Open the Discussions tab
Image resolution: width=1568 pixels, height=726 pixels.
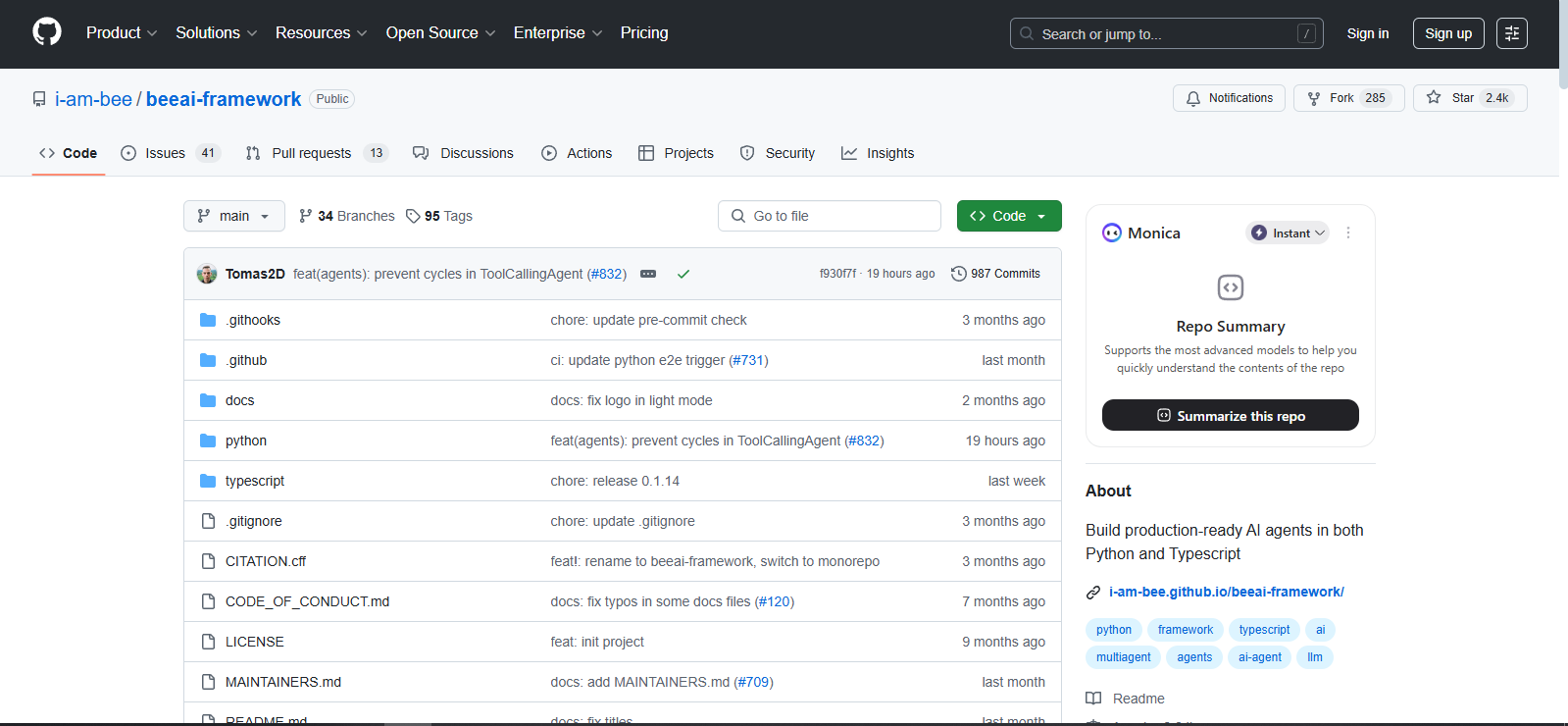(463, 153)
